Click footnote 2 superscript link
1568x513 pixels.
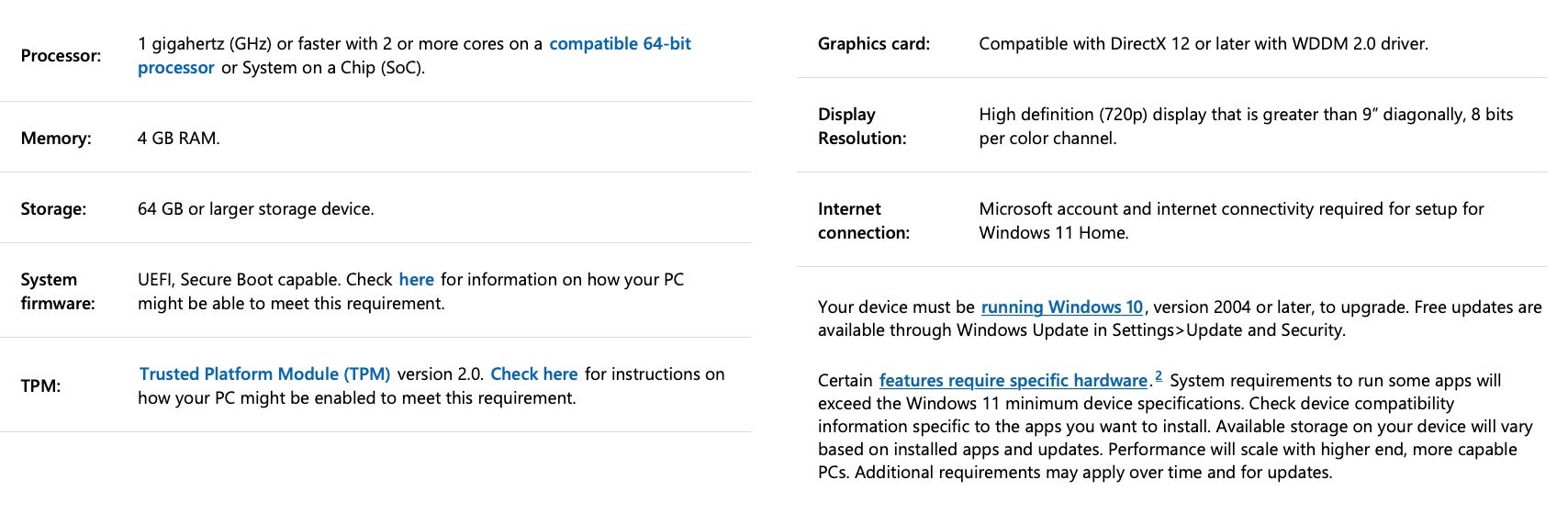[1159, 376]
